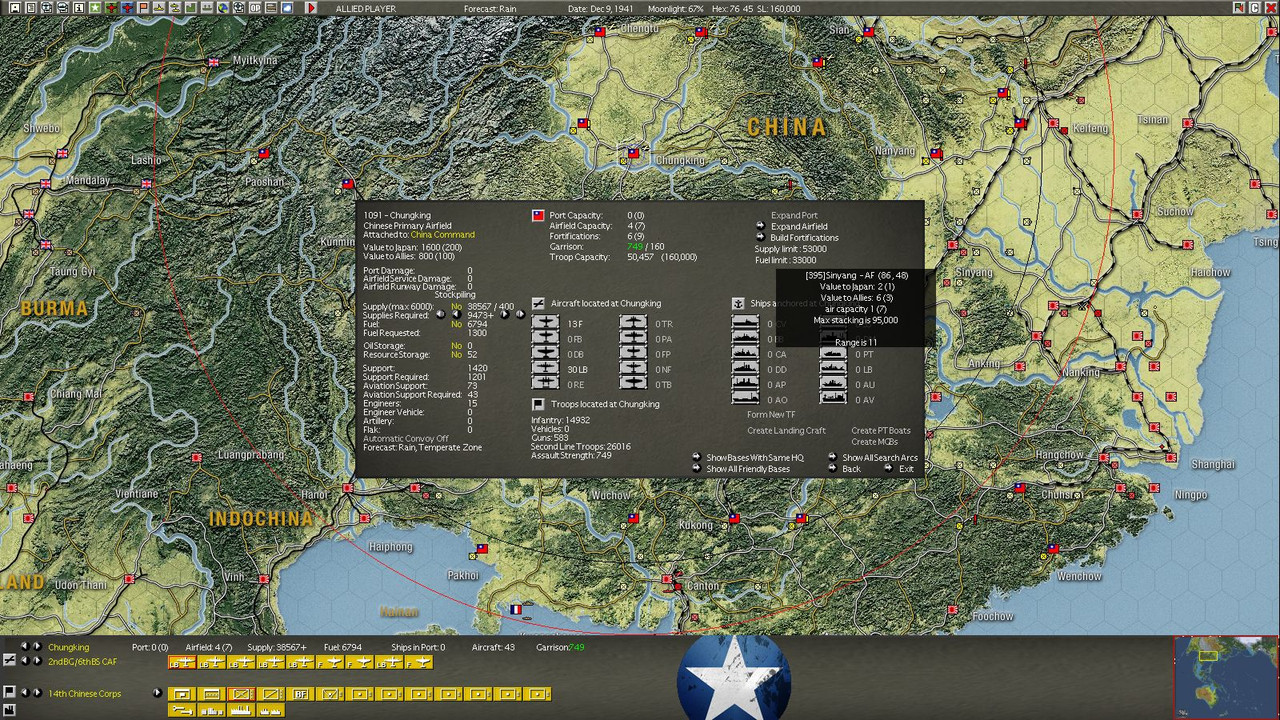1280x720 pixels.
Task: Open the aircraft list icon beside 'Aircraft located at Chungking'
Action: [538, 303]
